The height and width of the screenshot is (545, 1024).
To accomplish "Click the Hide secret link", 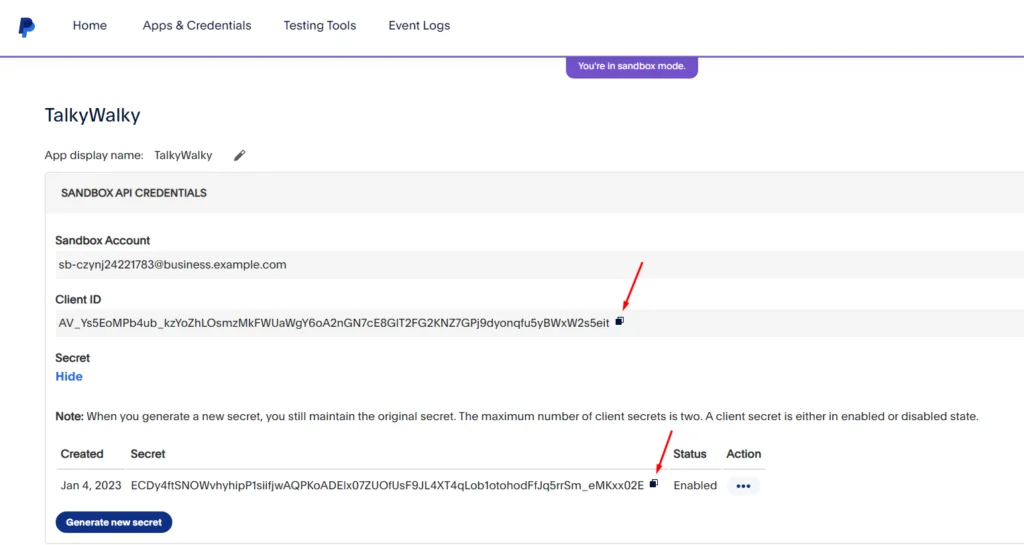I will 69,377.
